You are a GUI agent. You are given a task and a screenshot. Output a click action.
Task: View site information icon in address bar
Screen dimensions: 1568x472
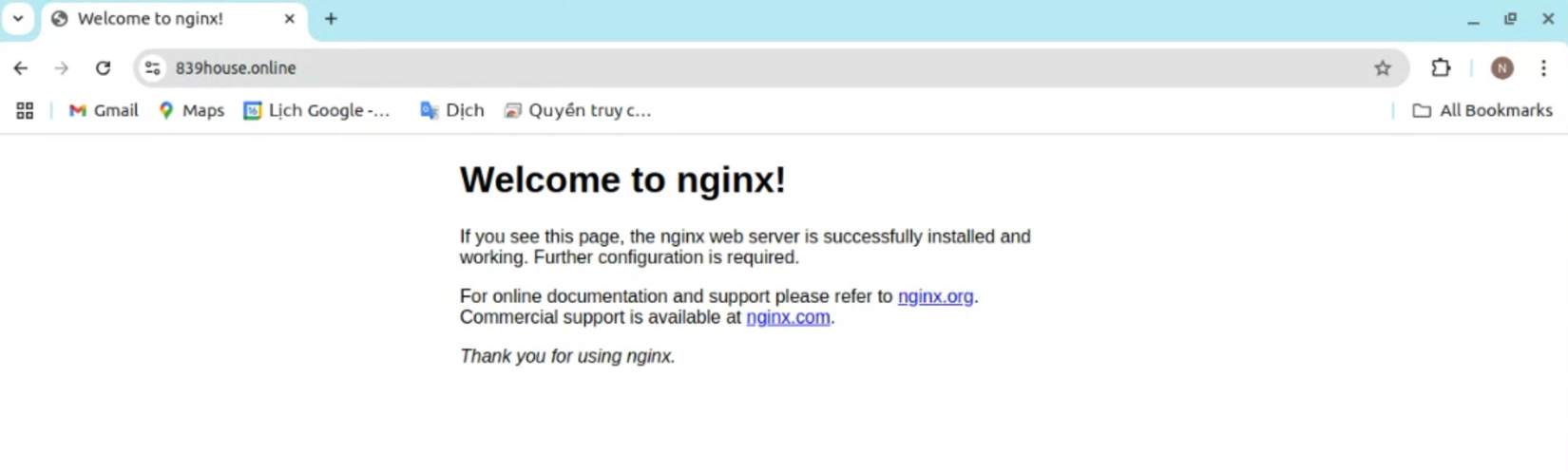coord(152,68)
